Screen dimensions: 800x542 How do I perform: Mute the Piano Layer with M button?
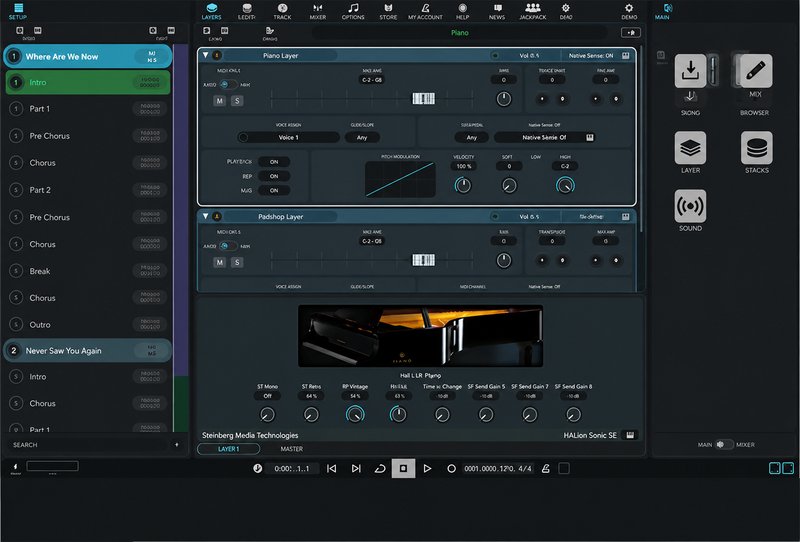[x=219, y=101]
